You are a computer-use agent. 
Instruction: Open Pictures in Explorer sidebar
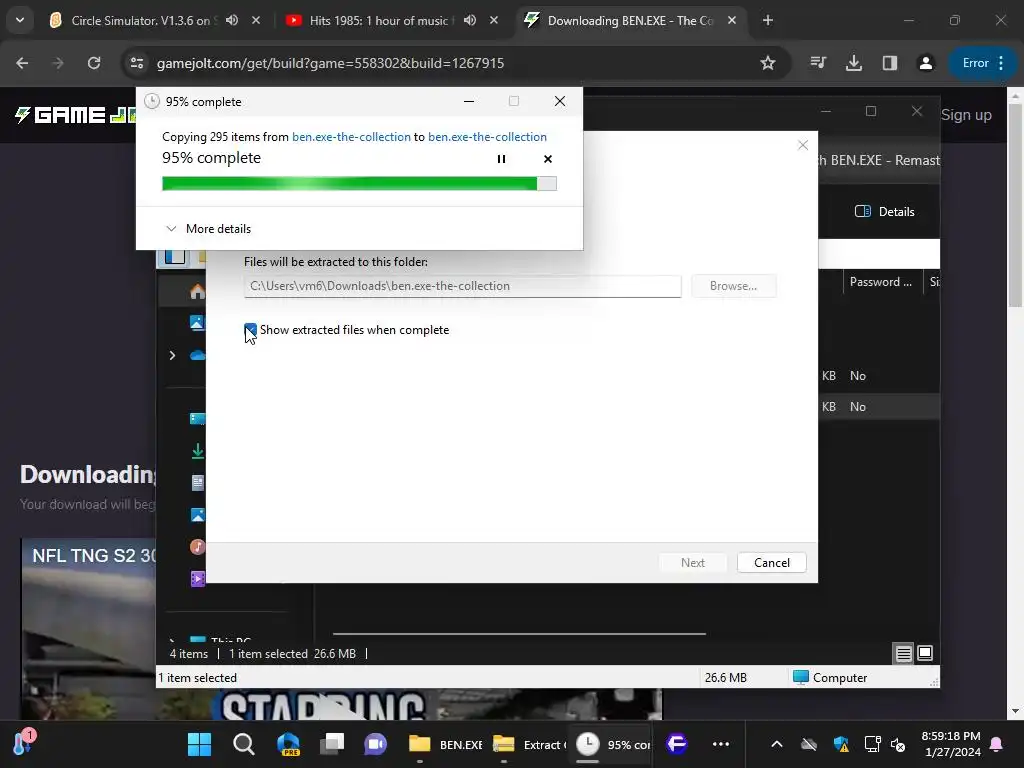click(x=197, y=515)
